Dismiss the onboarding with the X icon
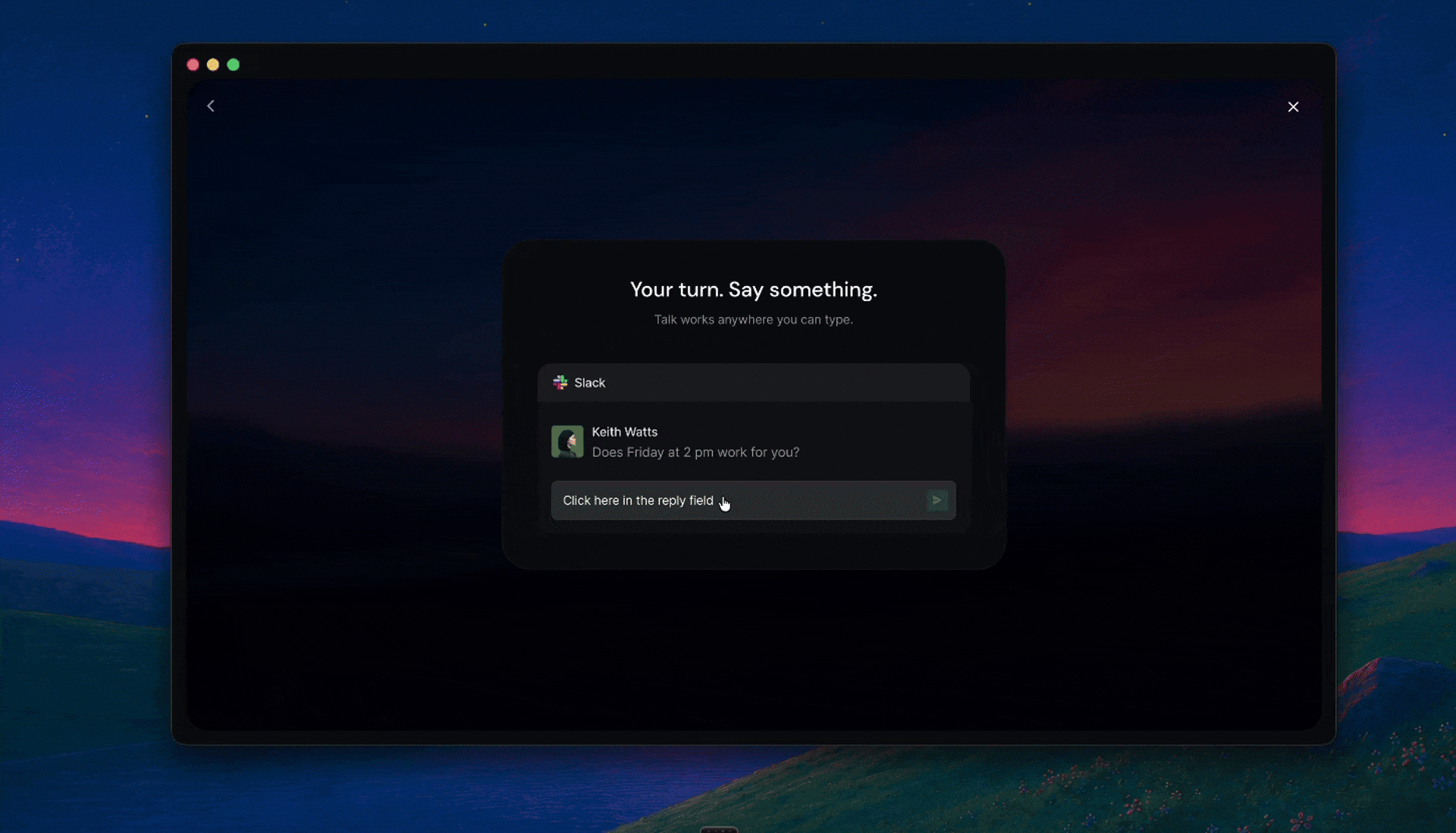The height and width of the screenshot is (833, 1456). [x=1293, y=107]
